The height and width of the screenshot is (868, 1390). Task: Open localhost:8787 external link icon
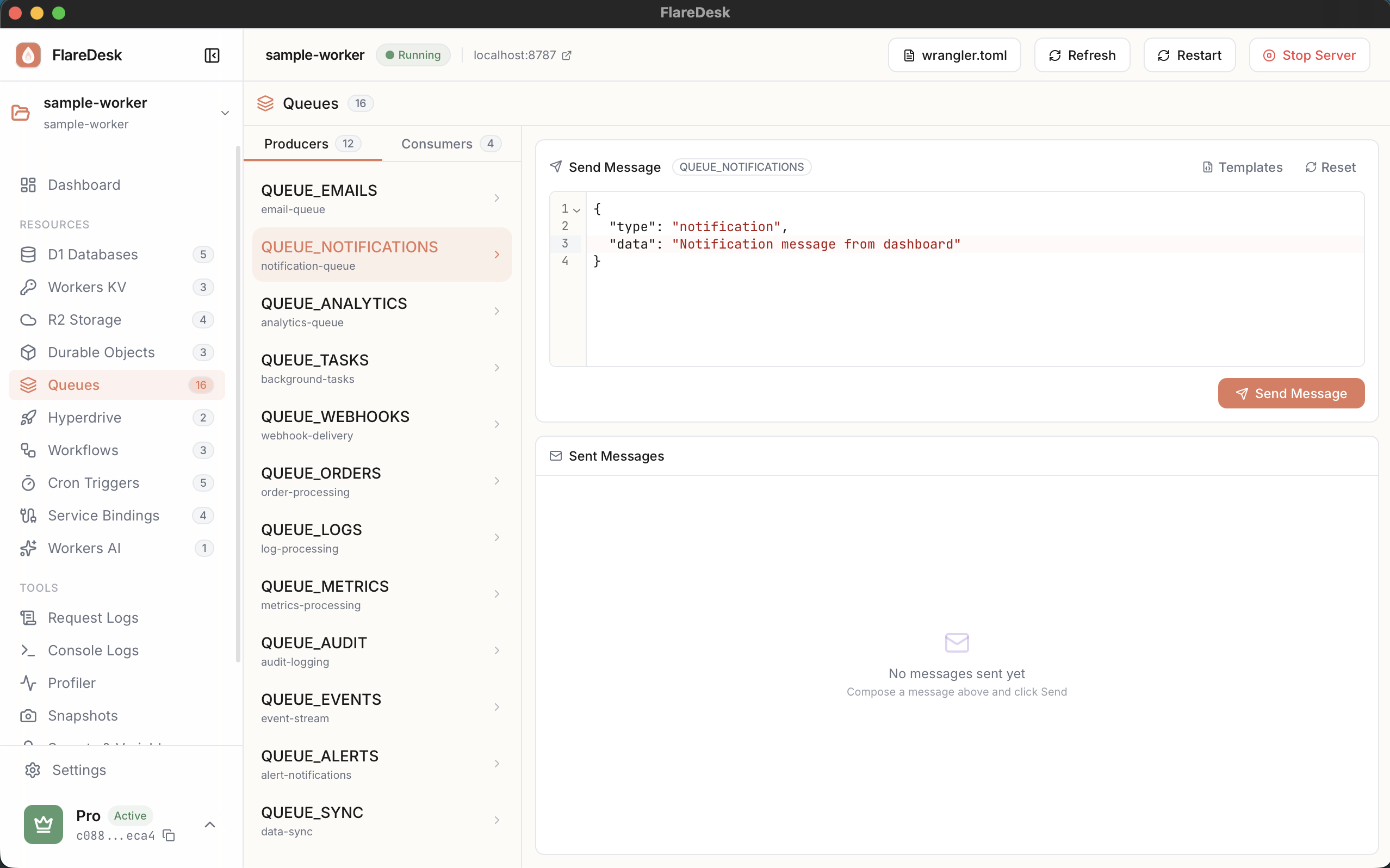click(567, 55)
